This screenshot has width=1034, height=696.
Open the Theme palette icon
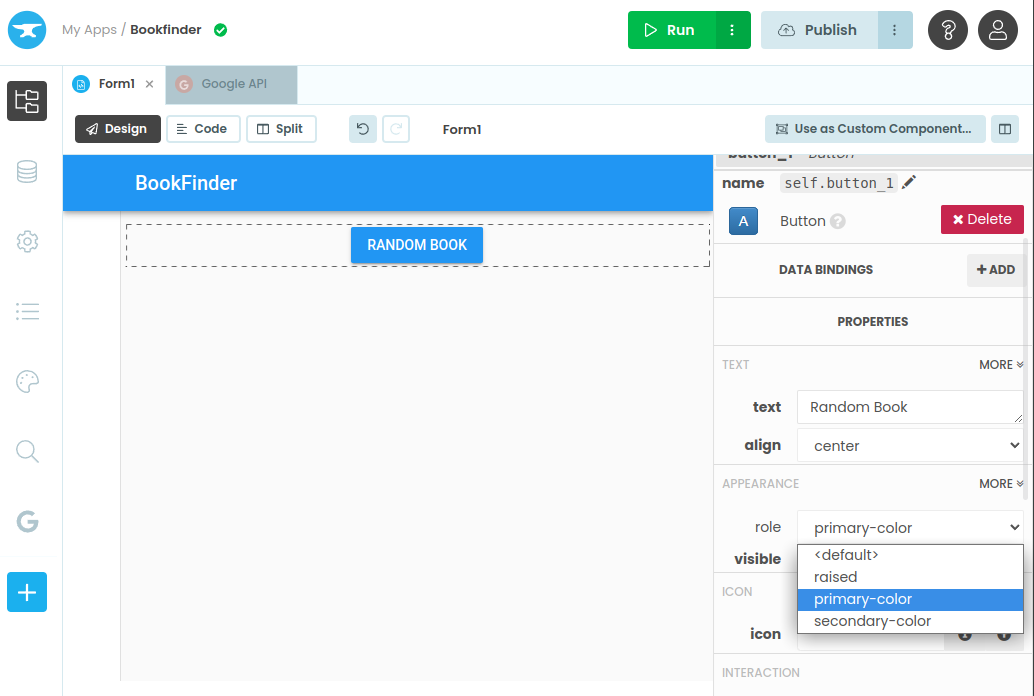[x=27, y=381]
